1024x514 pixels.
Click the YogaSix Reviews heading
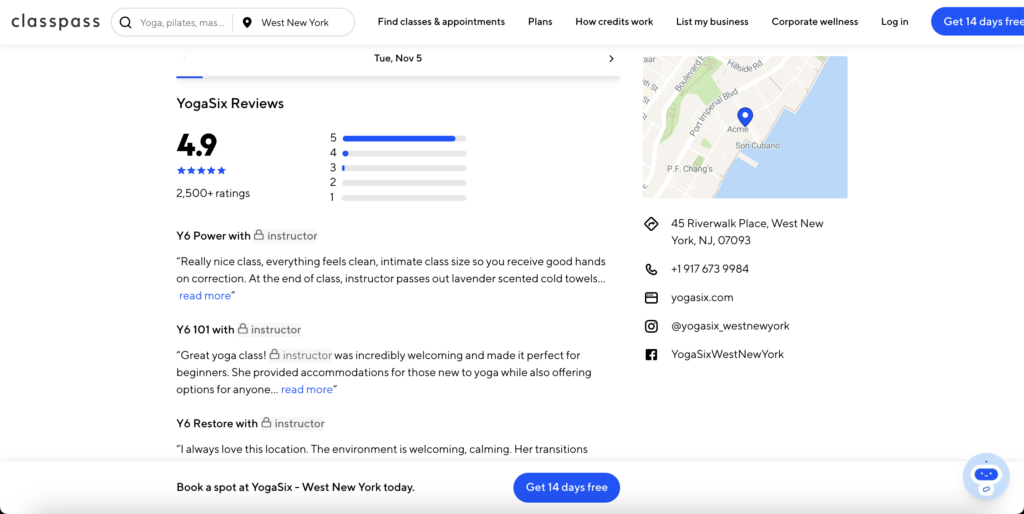[230, 103]
